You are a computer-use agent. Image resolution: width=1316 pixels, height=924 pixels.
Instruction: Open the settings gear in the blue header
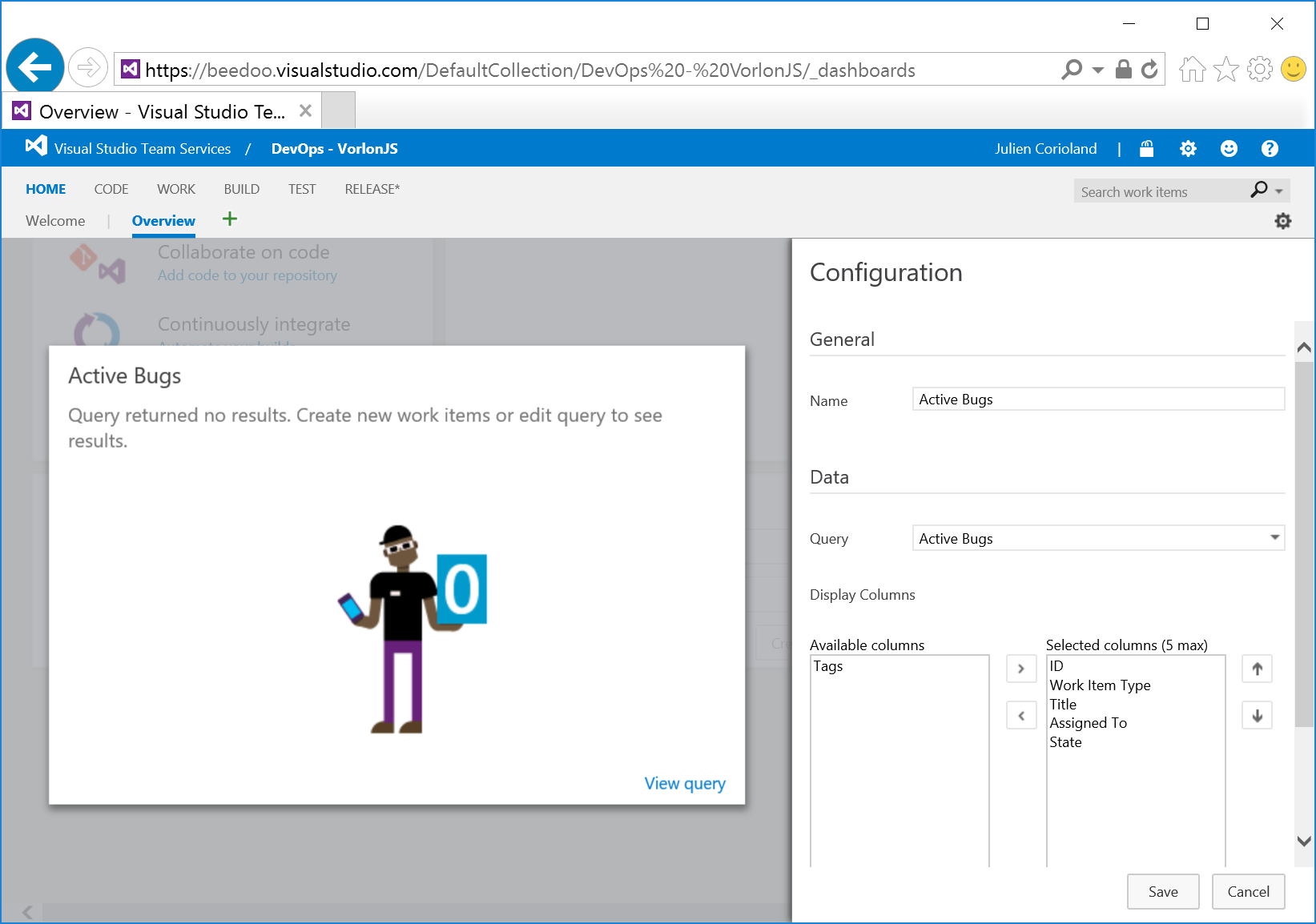[x=1188, y=148]
